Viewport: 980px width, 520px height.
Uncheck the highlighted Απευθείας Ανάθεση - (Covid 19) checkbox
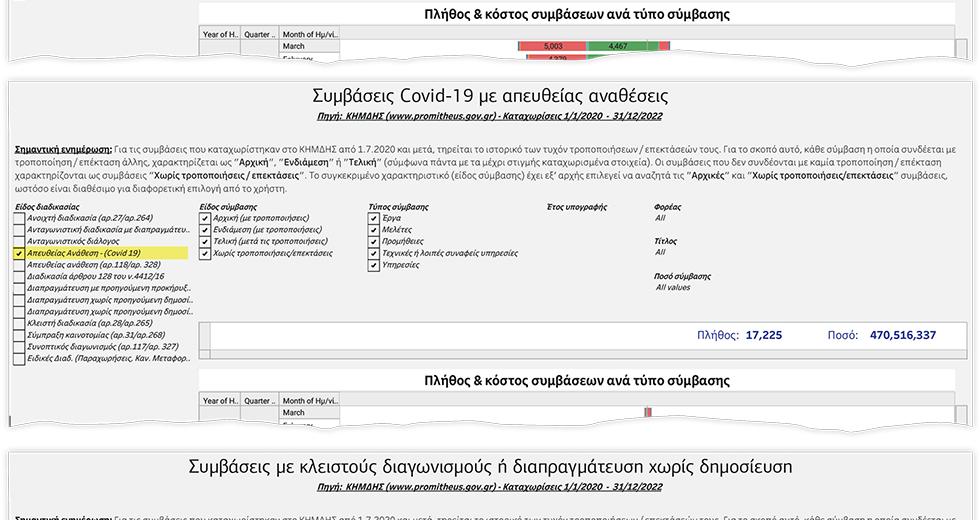[19, 254]
